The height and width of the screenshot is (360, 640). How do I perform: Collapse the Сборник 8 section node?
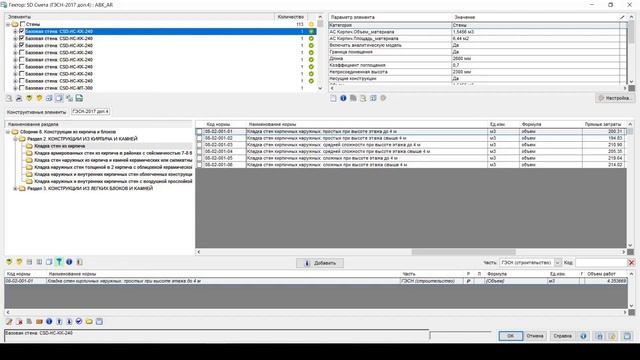click(8, 132)
